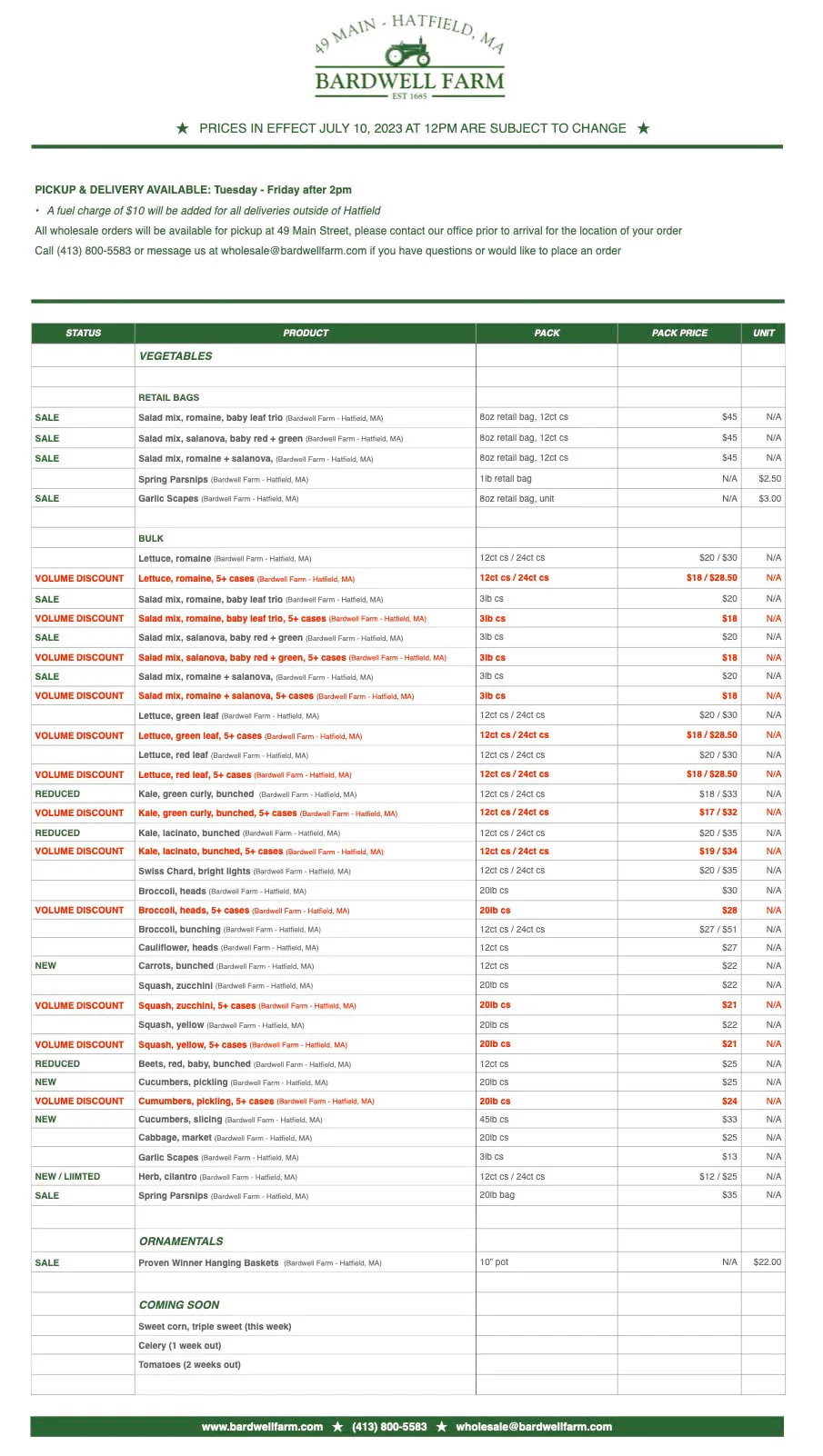Click the VEGETABLES section heading
The image size is (823, 1456).
tap(176, 356)
